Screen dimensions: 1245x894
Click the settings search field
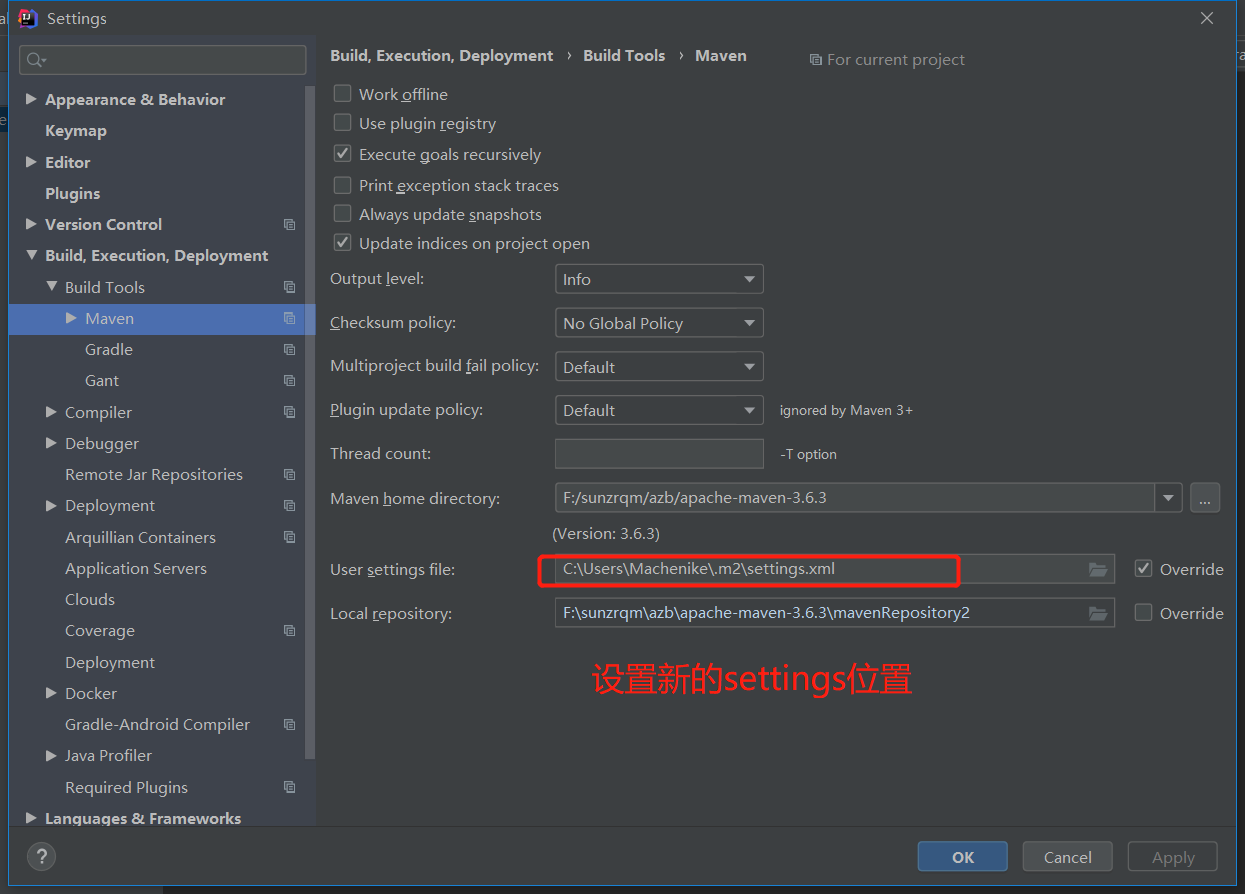point(163,60)
